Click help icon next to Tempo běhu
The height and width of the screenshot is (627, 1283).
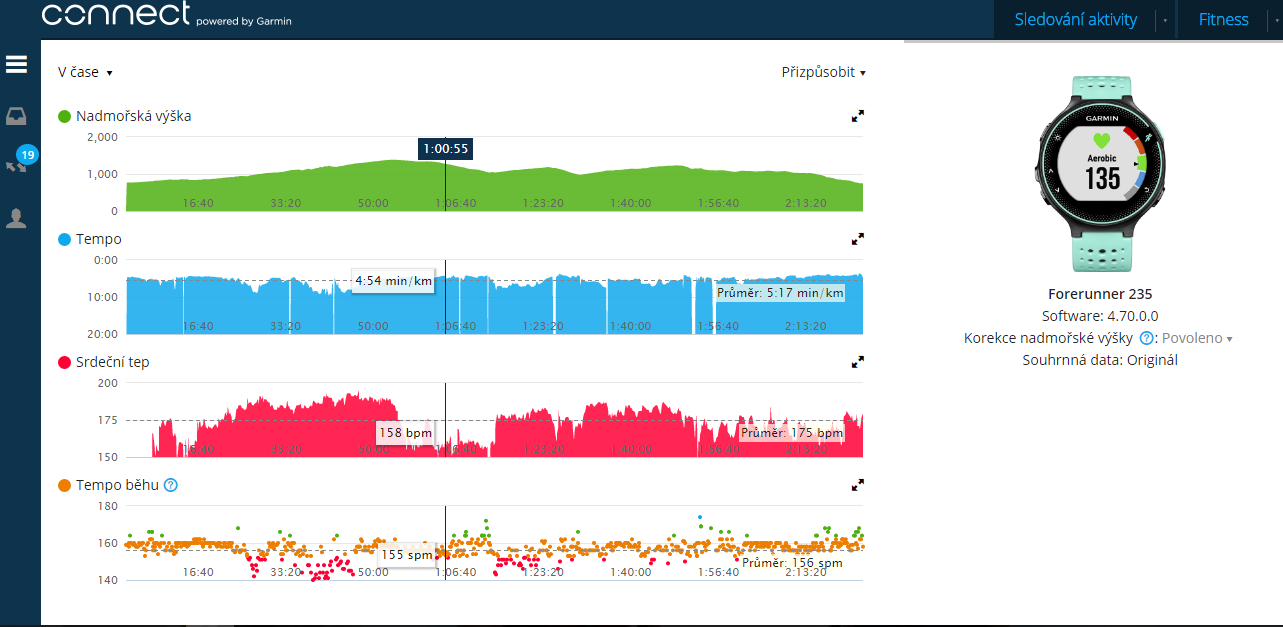click(170, 485)
